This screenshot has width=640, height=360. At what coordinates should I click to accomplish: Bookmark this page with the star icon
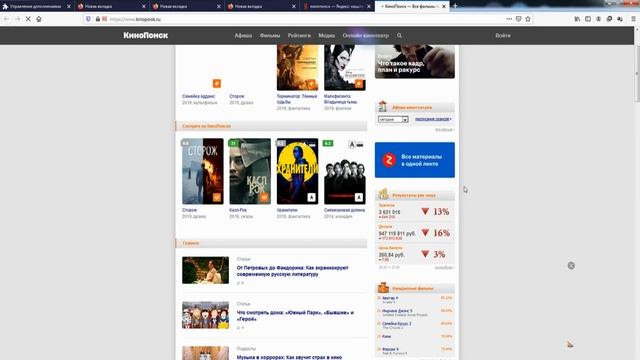(528, 19)
